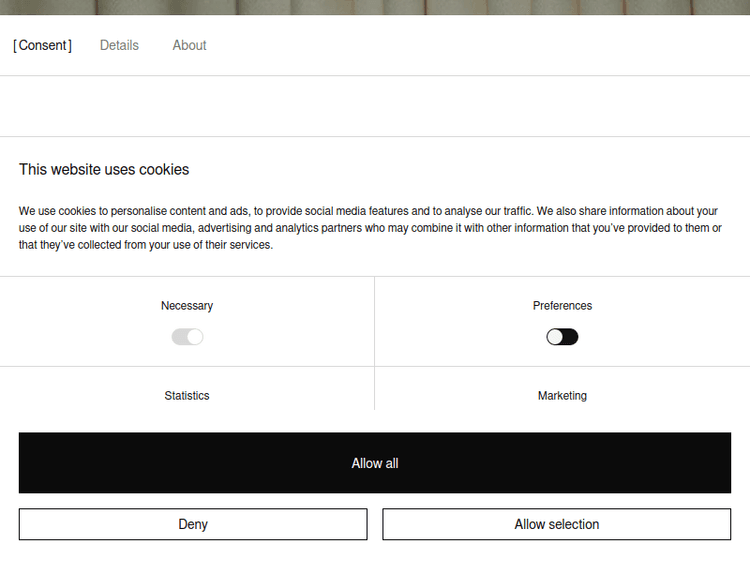Viewport: 750px width, 563px height.
Task: Choose Allow selection
Action: click(x=557, y=524)
